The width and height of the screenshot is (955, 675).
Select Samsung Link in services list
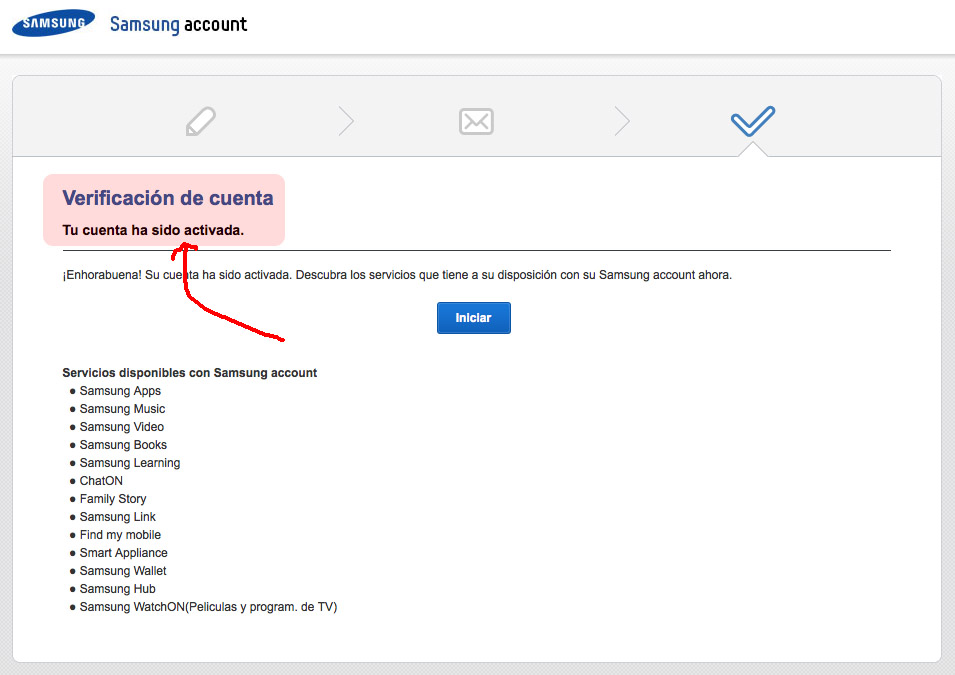pyautogui.click(x=118, y=517)
